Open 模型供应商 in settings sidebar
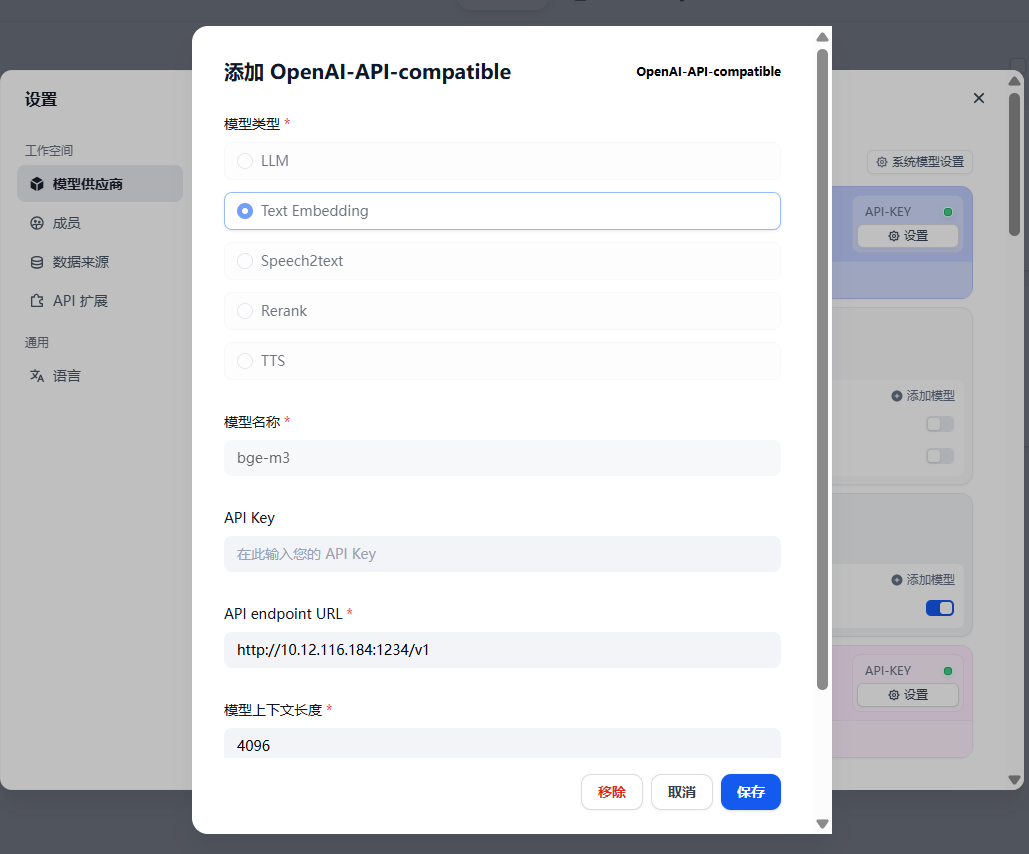This screenshot has height=854, width=1029. coord(100,184)
